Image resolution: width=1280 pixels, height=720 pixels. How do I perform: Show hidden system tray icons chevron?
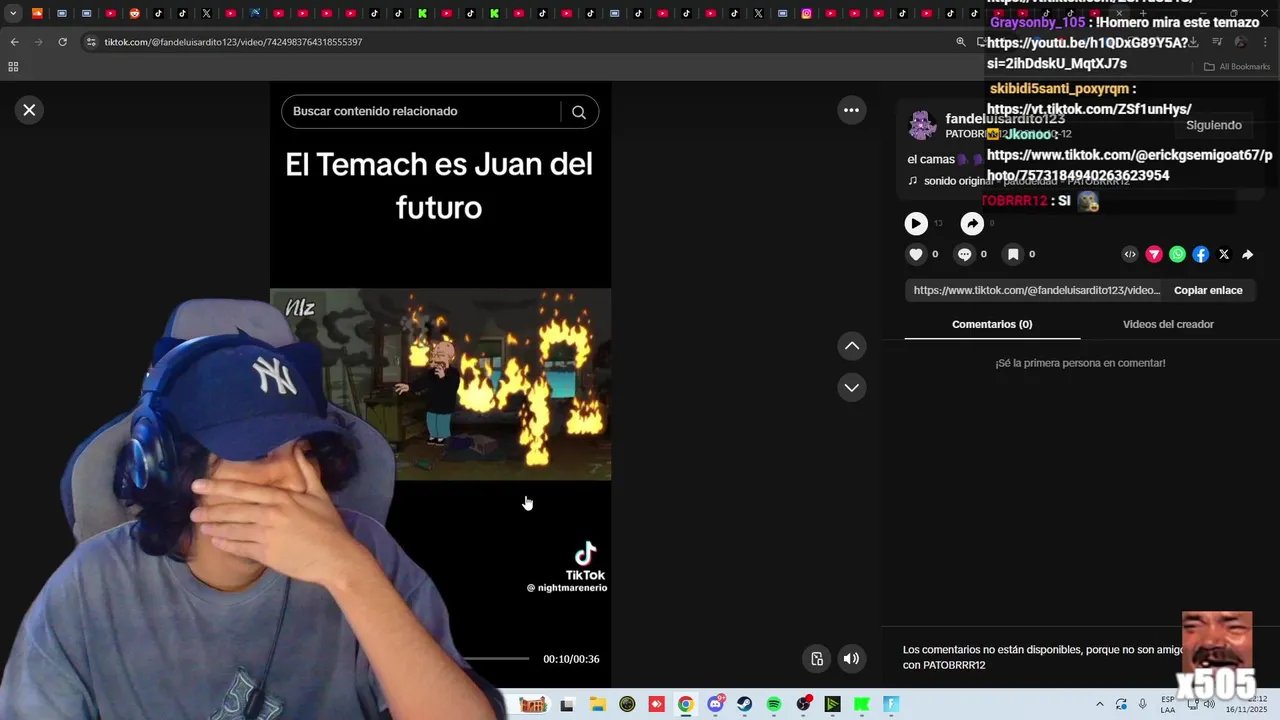click(1100, 704)
